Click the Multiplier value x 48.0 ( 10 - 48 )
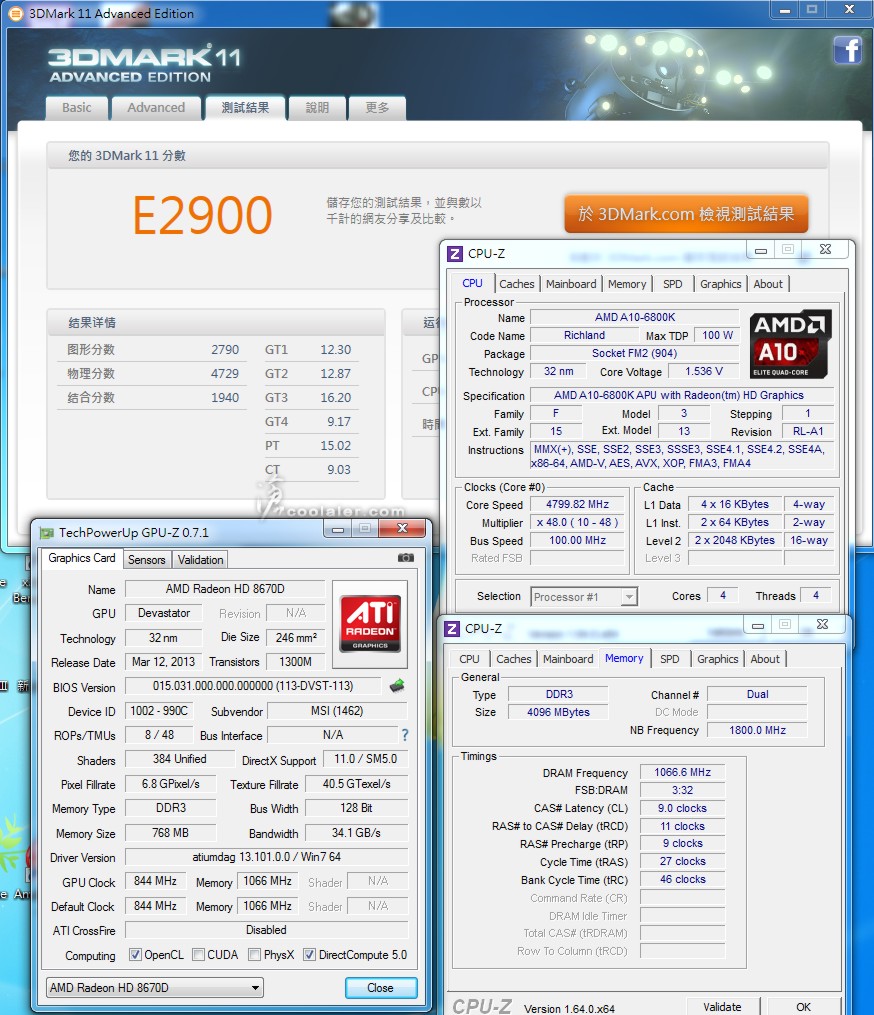The height and width of the screenshot is (1015, 874). coord(577,522)
